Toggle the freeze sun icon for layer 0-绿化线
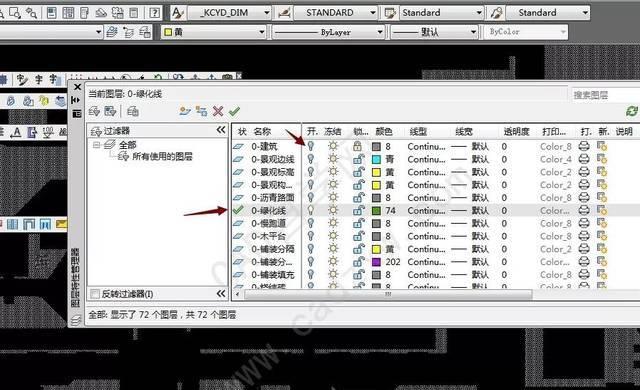The width and height of the screenshot is (640, 390). coord(333,211)
